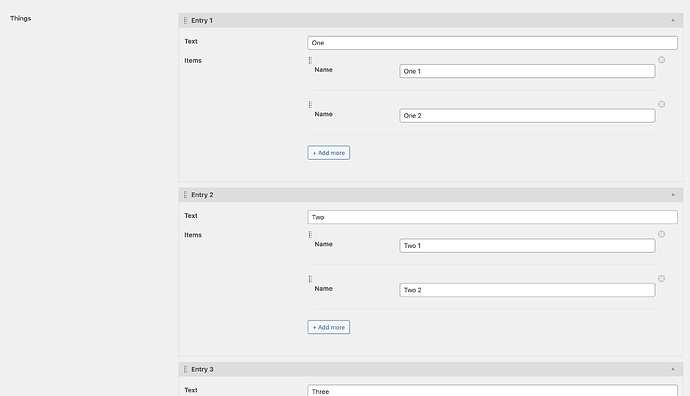Click the 'Text' label in Entry 3
Image resolution: width=690 pixels, height=396 pixels.
click(x=191, y=390)
